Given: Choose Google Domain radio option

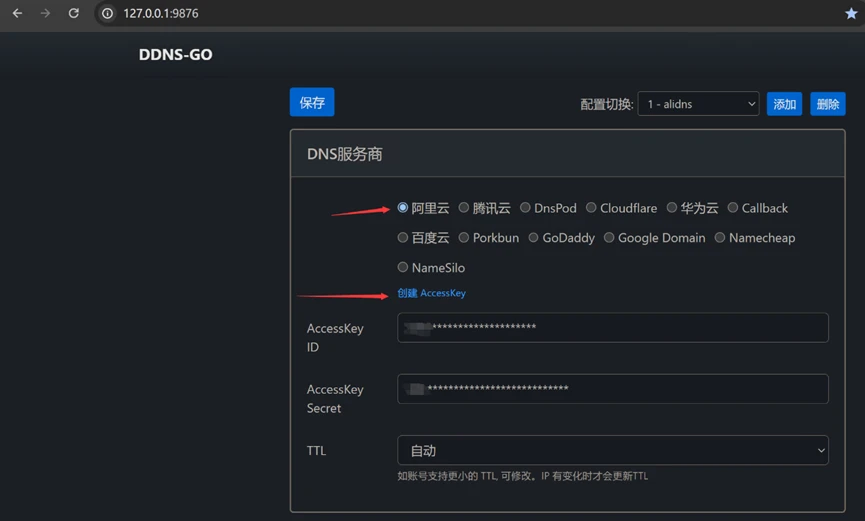Looking at the screenshot, I should point(609,237).
